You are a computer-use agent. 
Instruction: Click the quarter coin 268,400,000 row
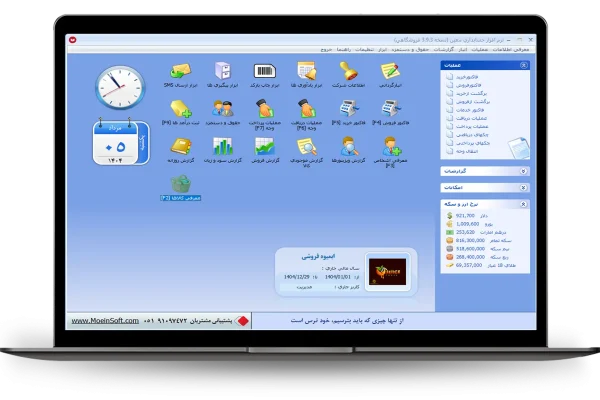pos(477,257)
